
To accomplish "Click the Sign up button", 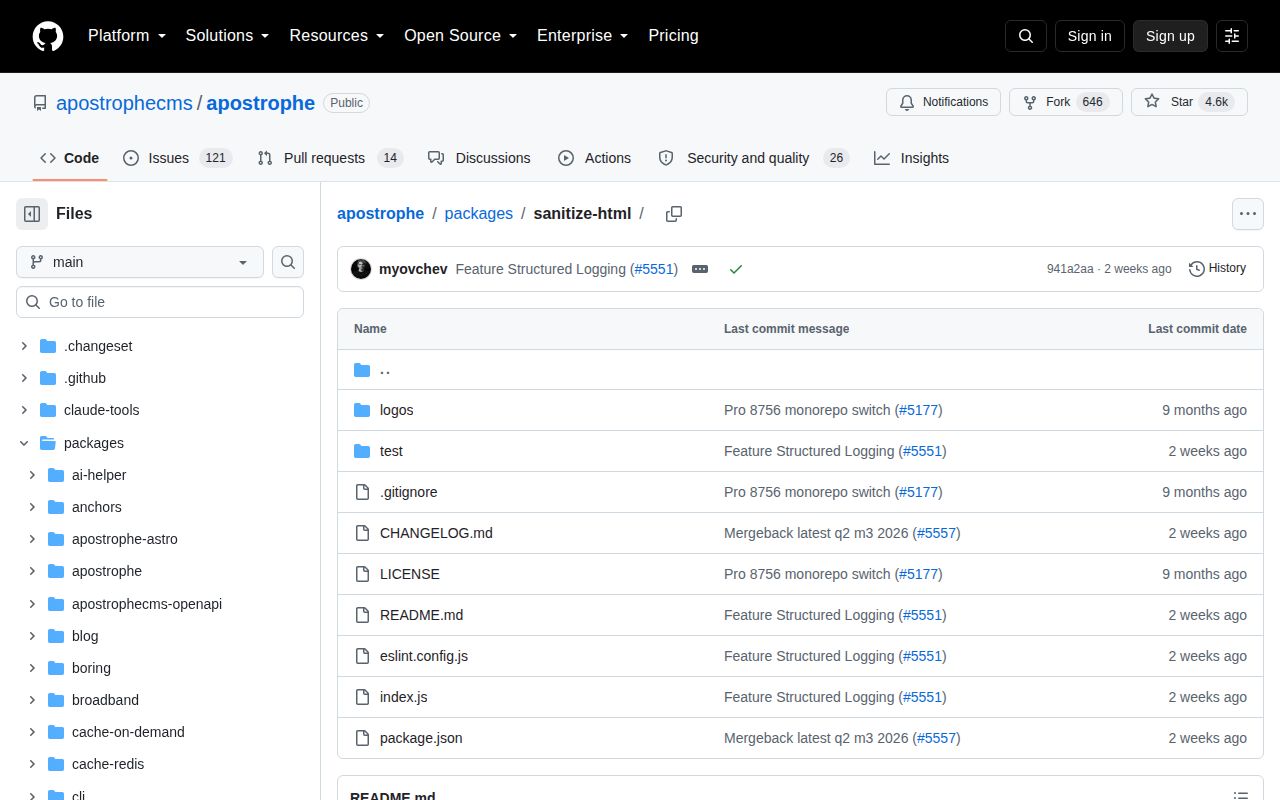I will click(x=1170, y=36).
